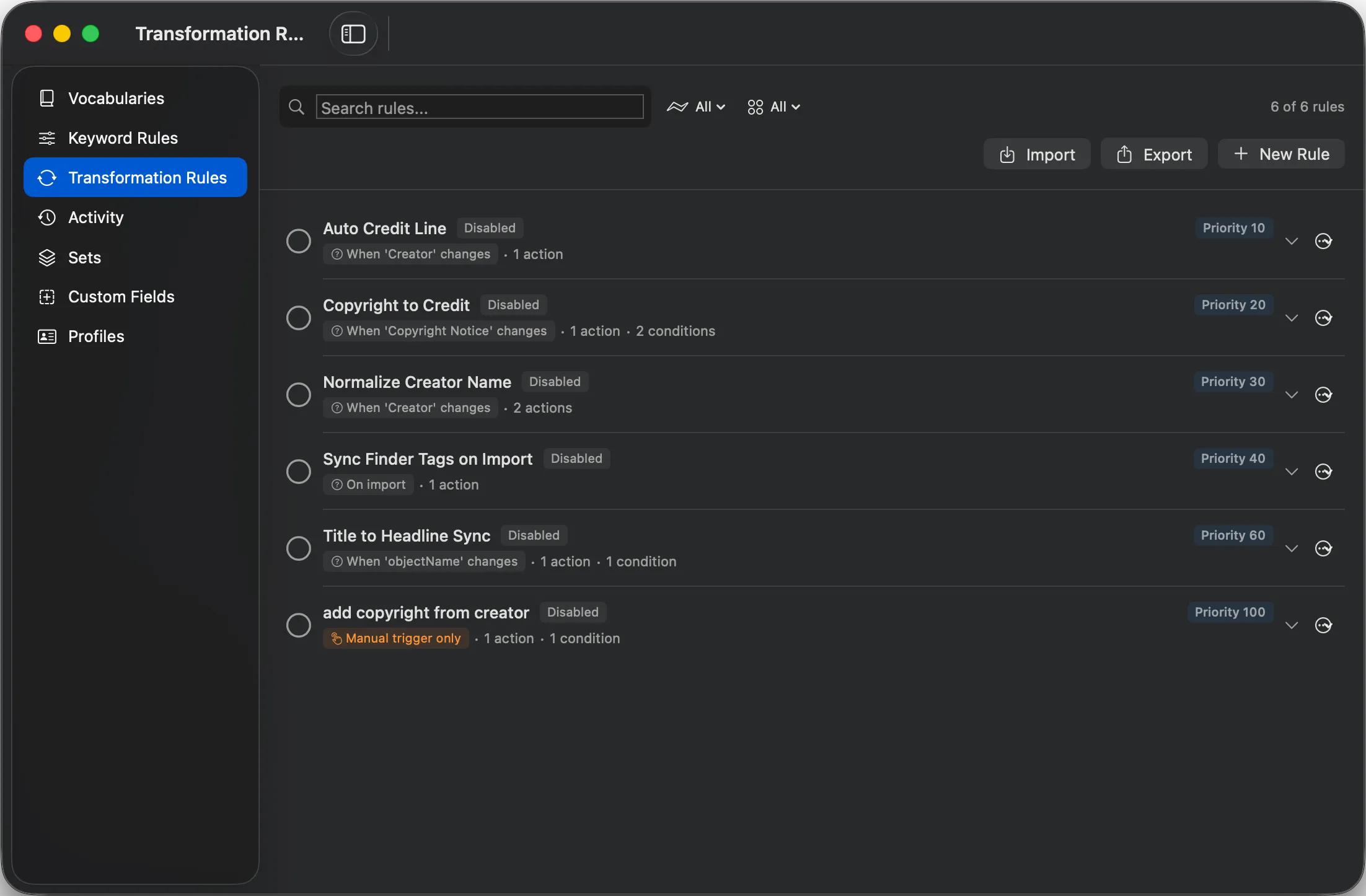This screenshot has height=896, width=1366.
Task: Select Transformation Rules in sidebar
Action: pyautogui.click(x=135, y=177)
